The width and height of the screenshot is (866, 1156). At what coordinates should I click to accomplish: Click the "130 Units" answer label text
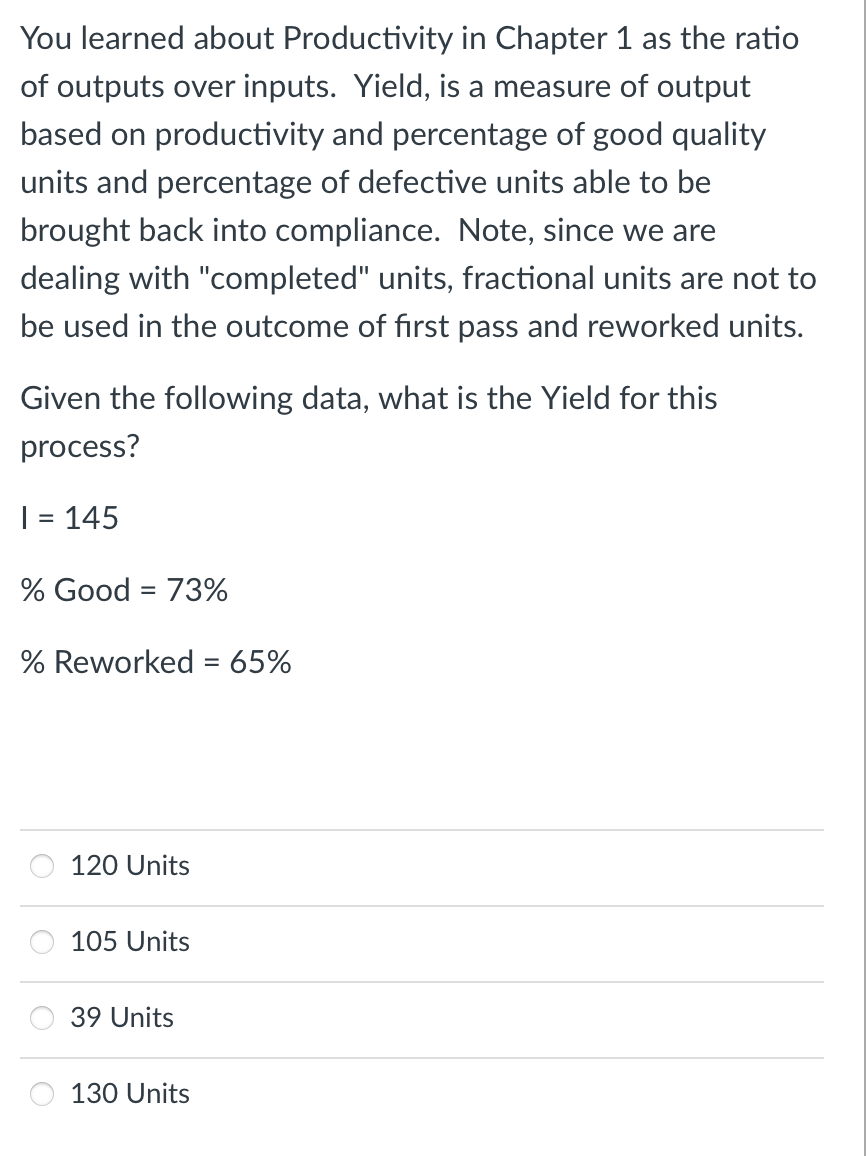click(130, 1094)
